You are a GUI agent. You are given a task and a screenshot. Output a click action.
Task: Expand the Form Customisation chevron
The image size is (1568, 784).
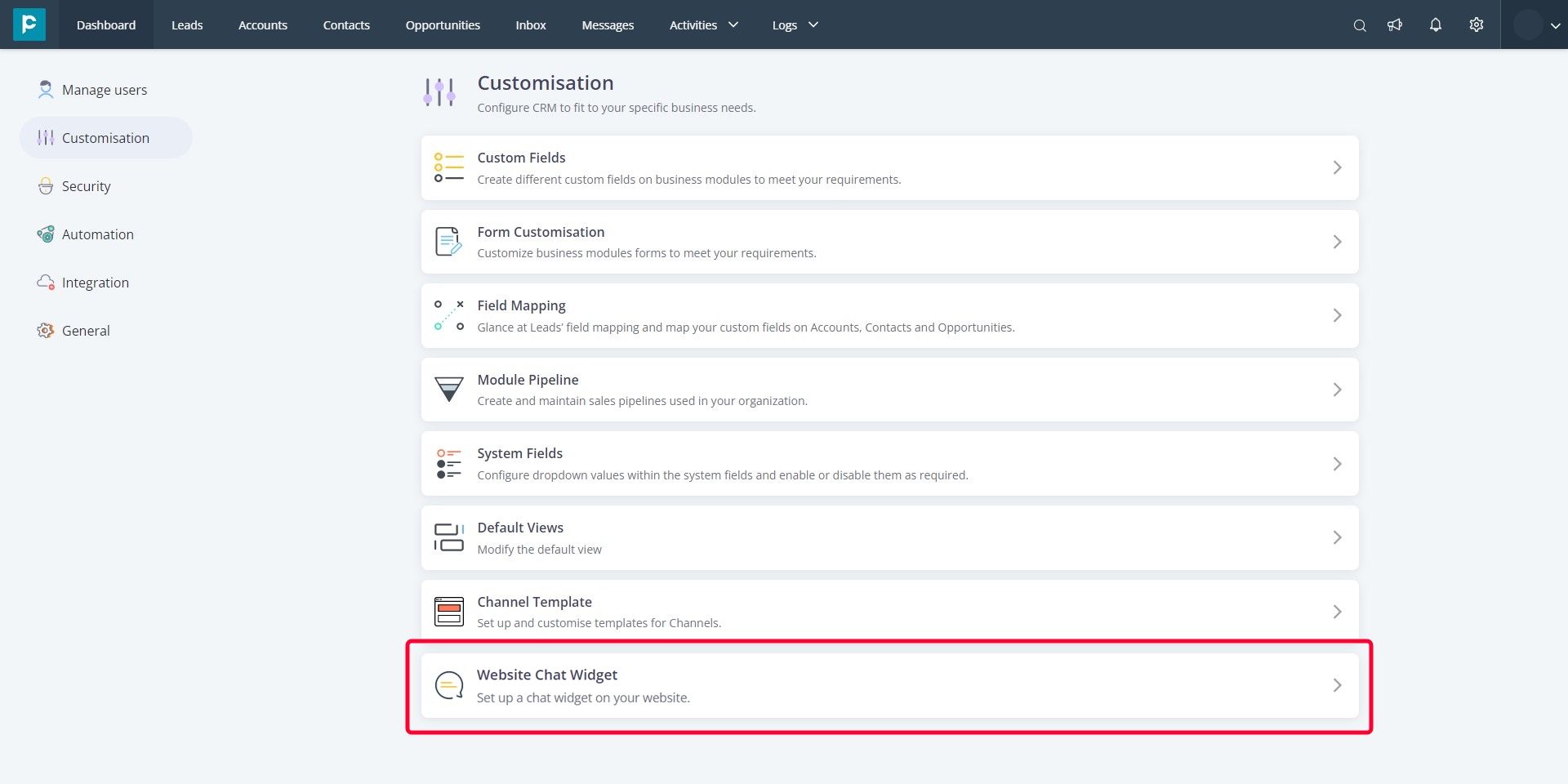(1337, 242)
